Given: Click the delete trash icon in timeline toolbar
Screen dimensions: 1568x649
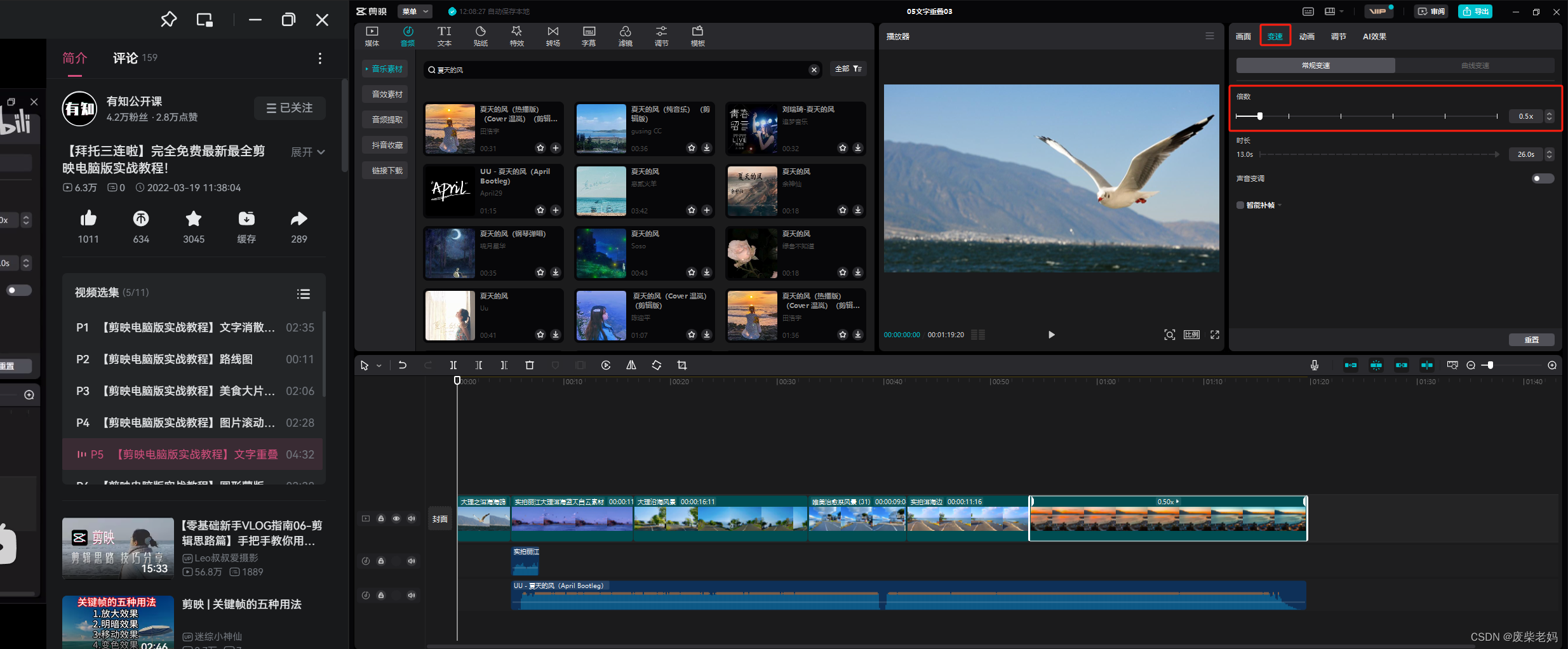Looking at the screenshot, I should click(530, 365).
